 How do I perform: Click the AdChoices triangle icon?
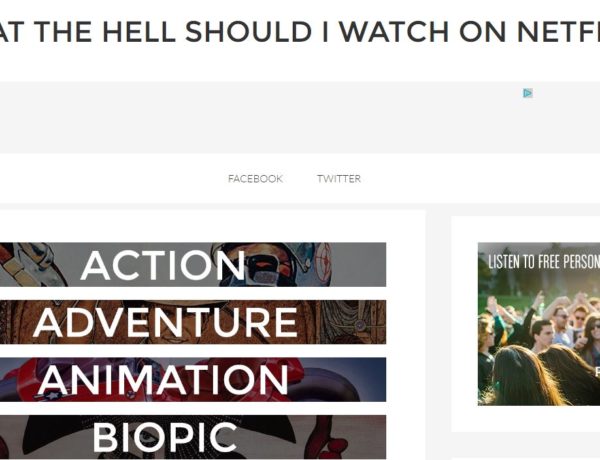tap(528, 93)
